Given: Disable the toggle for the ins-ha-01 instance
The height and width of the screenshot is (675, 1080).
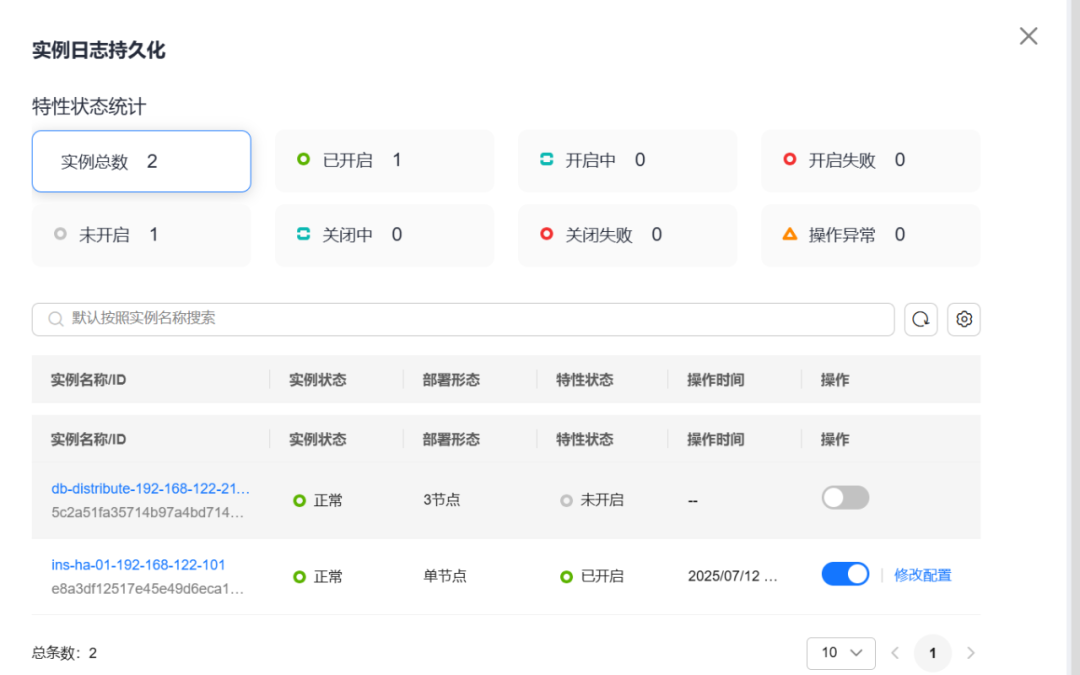Looking at the screenshot, I should click(x=845, y=574).
